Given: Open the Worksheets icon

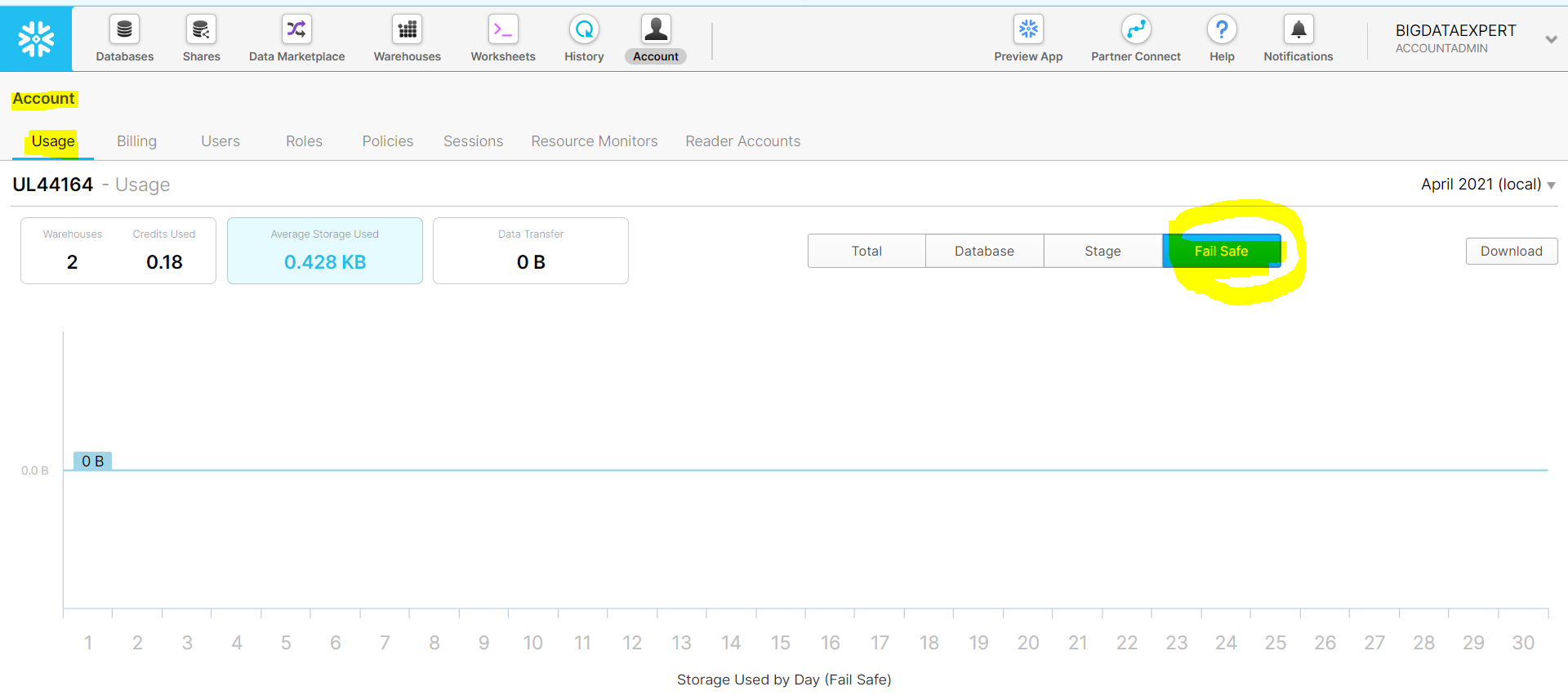Looking at the screenshot, I should (503, 30).
